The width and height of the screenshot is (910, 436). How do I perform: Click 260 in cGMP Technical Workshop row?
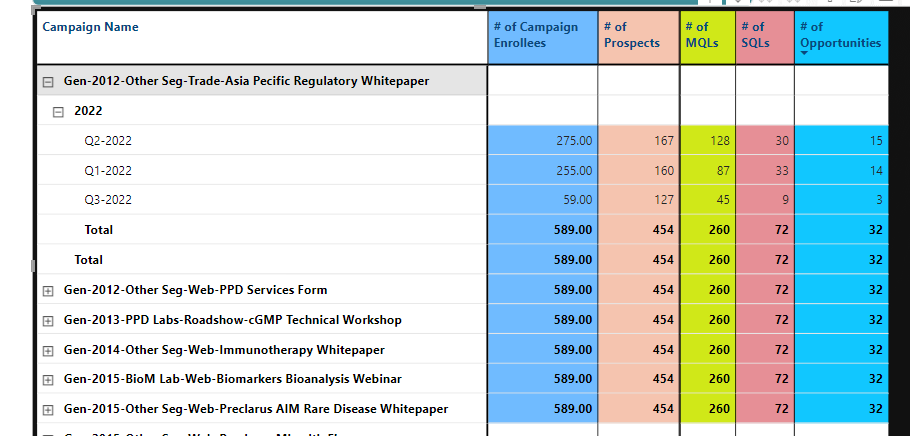[x=720, y=320]
